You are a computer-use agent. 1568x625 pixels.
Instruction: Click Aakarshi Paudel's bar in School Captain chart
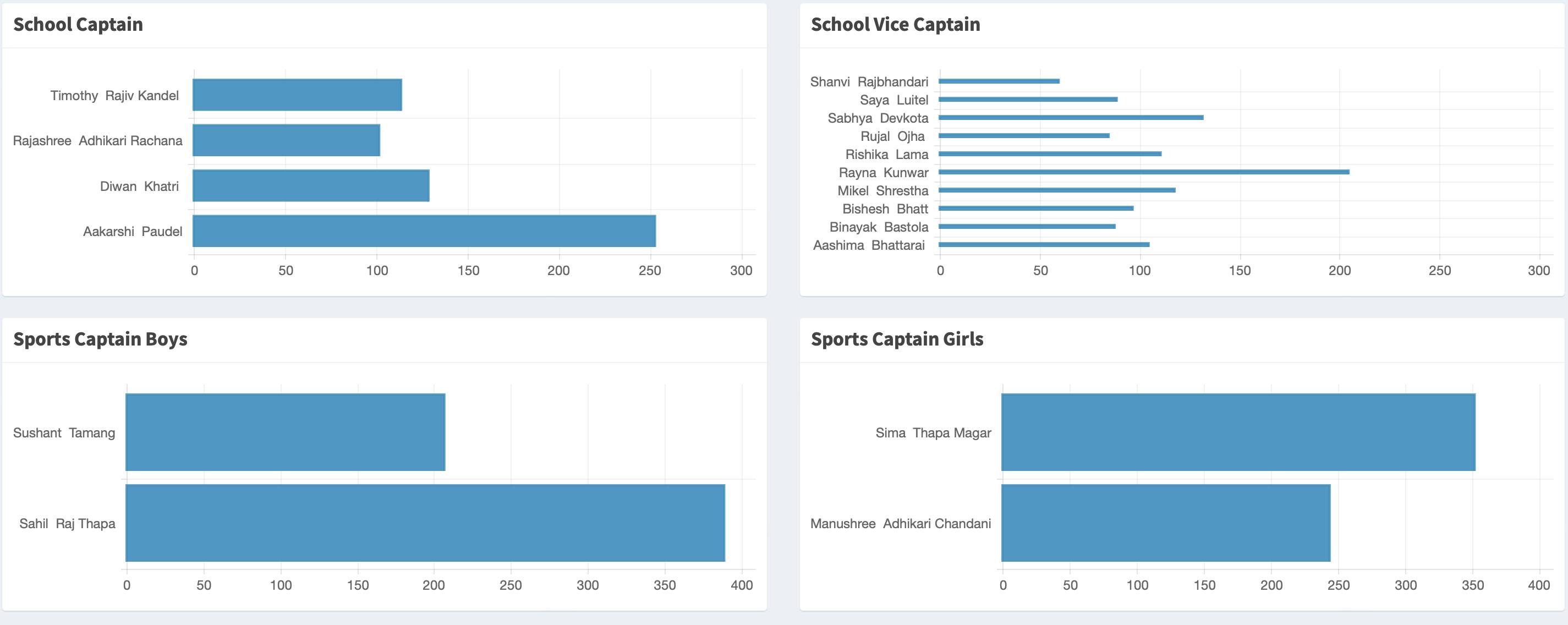(x=424, y=231)
